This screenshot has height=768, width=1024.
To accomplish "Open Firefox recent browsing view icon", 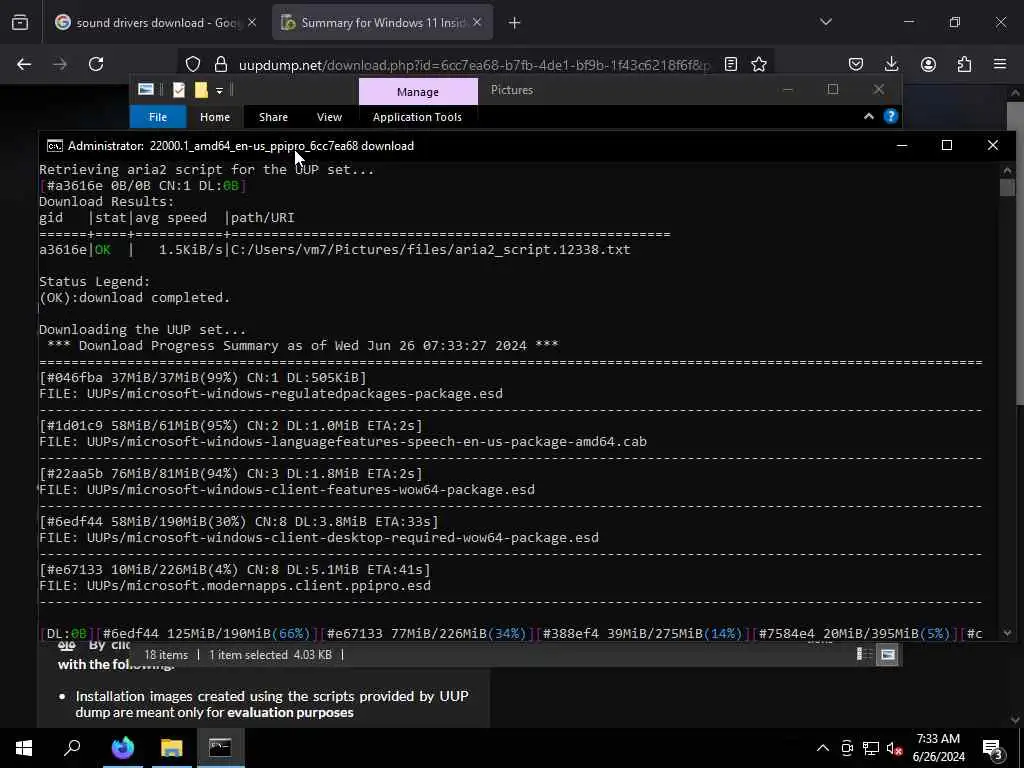I will (x=20, y=23).
